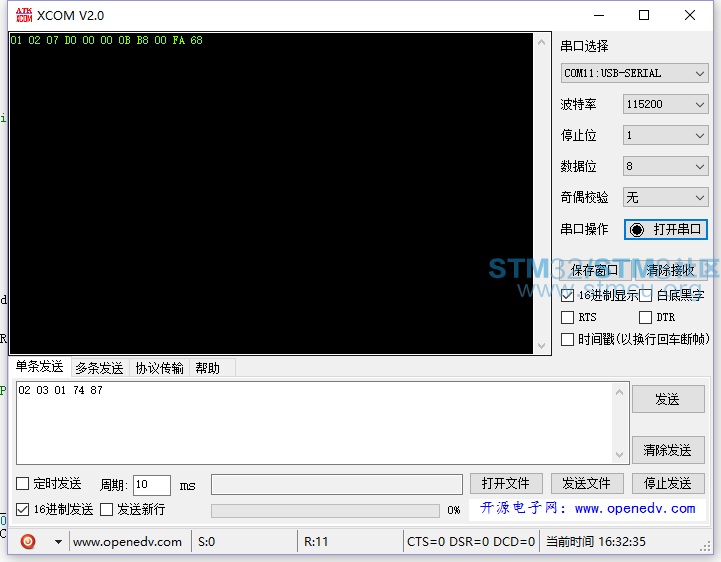This screenshot has width=721, height=562.
Task: Click the receive area scrollbar up arrow
Action: pyautogui.click(x=542, y=42)
